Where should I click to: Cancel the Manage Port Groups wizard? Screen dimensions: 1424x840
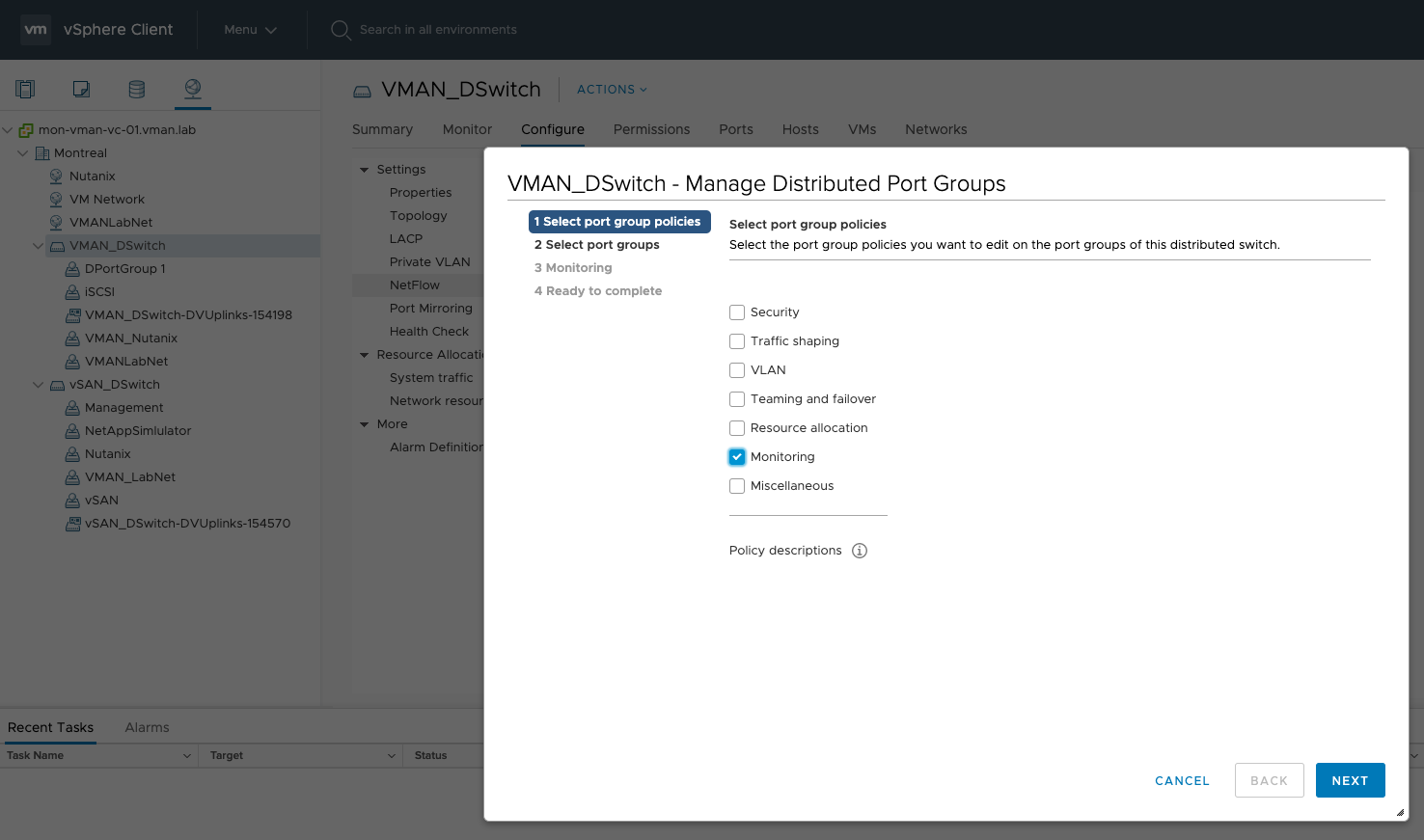[1182, 780]
